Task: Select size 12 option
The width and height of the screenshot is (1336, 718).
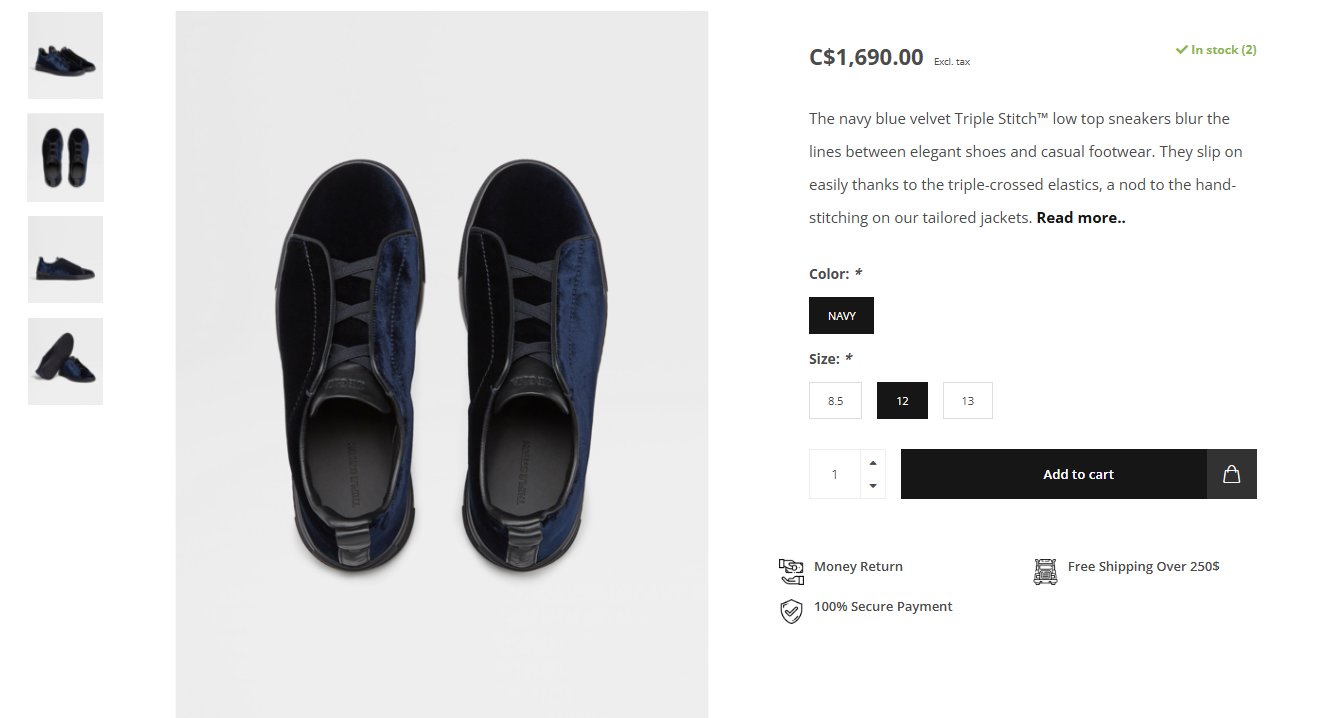Action: click(902, 401)
